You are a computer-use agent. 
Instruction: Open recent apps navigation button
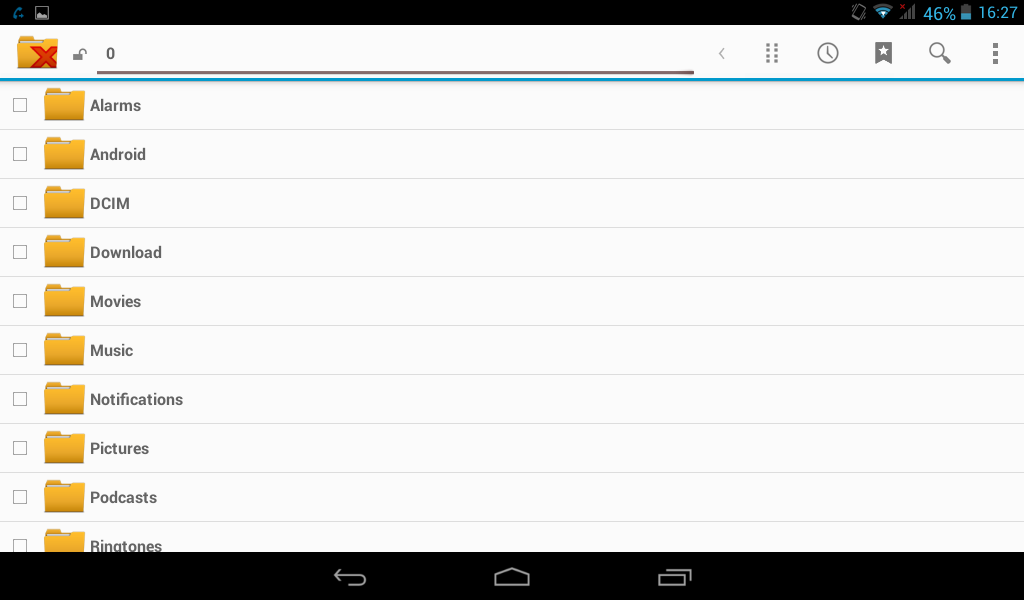point(675,577)
